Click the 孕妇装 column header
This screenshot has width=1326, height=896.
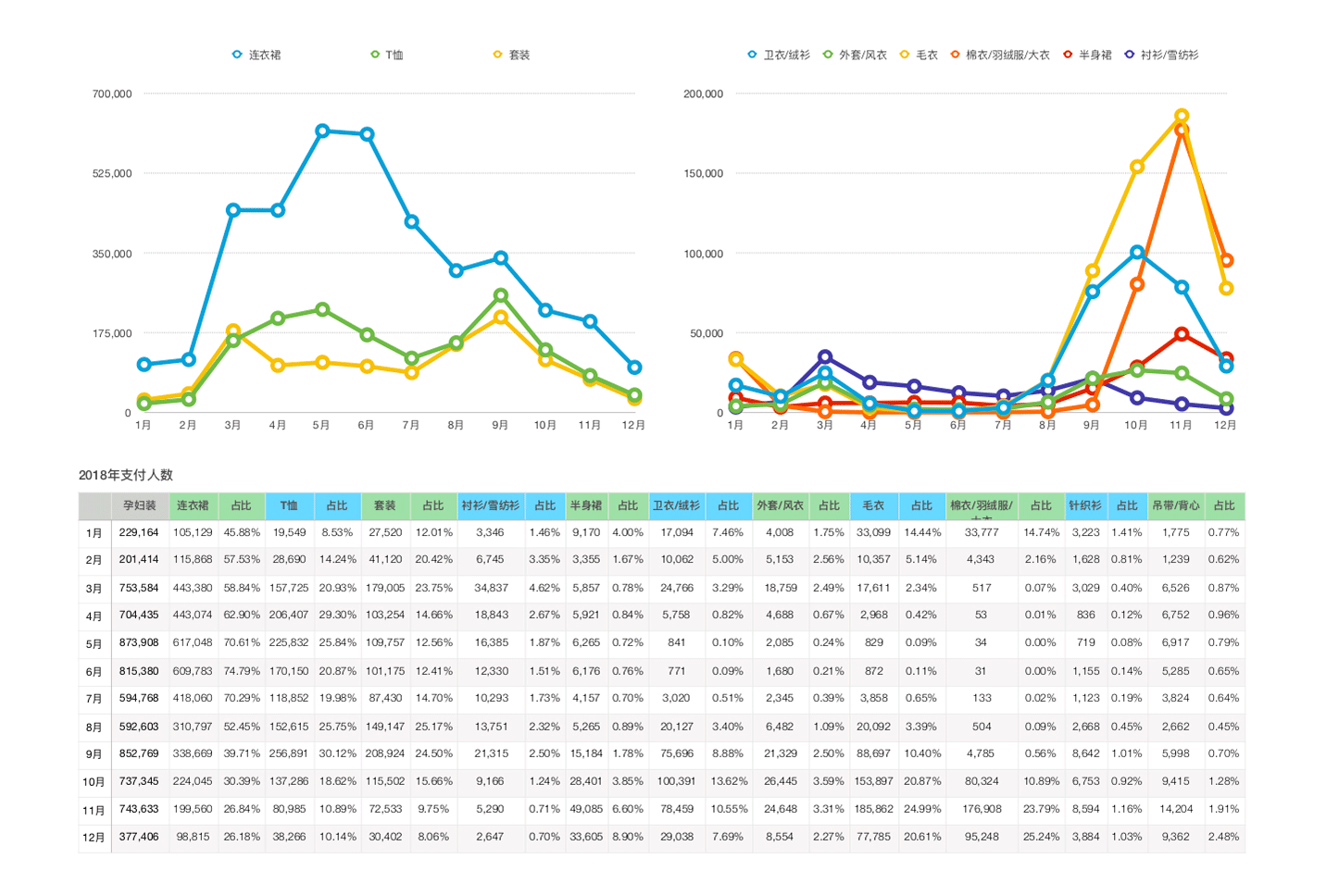coord(140,506)
